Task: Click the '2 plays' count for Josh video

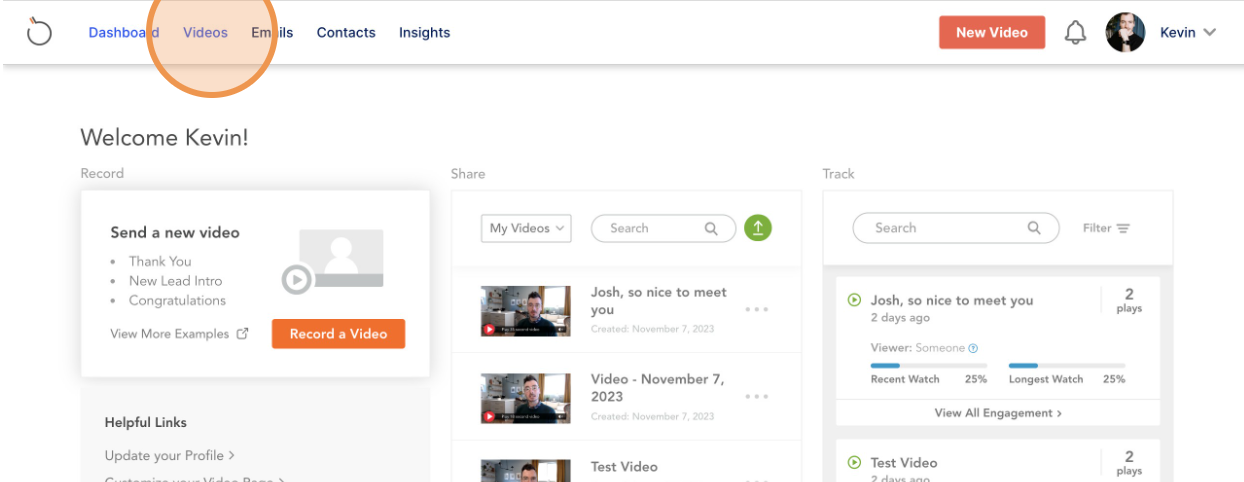Action: 1129,300
